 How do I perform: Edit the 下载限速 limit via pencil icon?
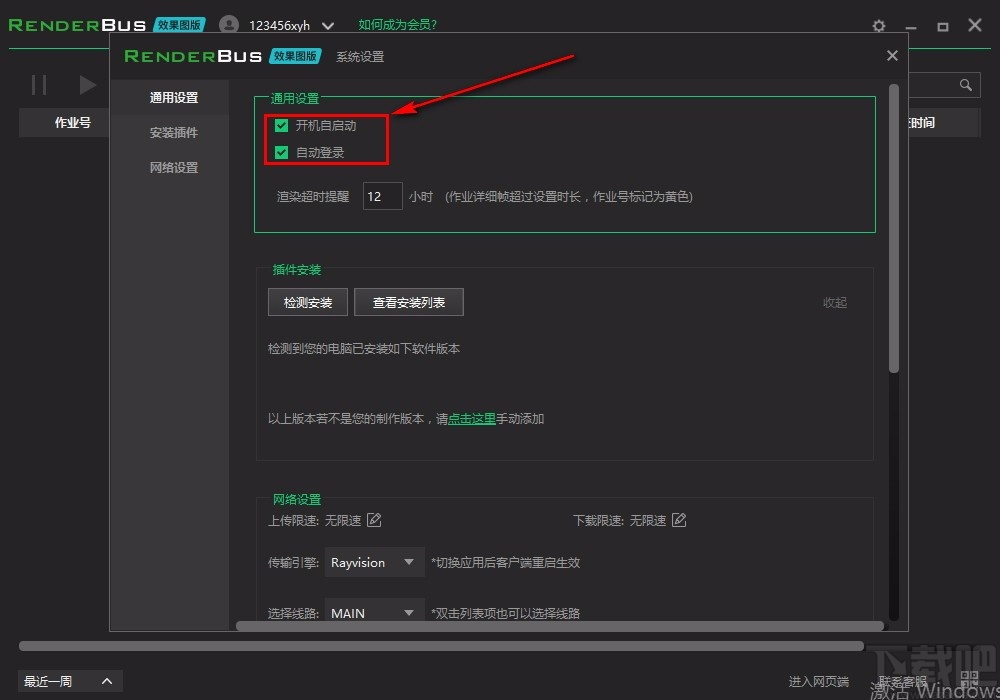pyautogui.click(x=679, y=520)
